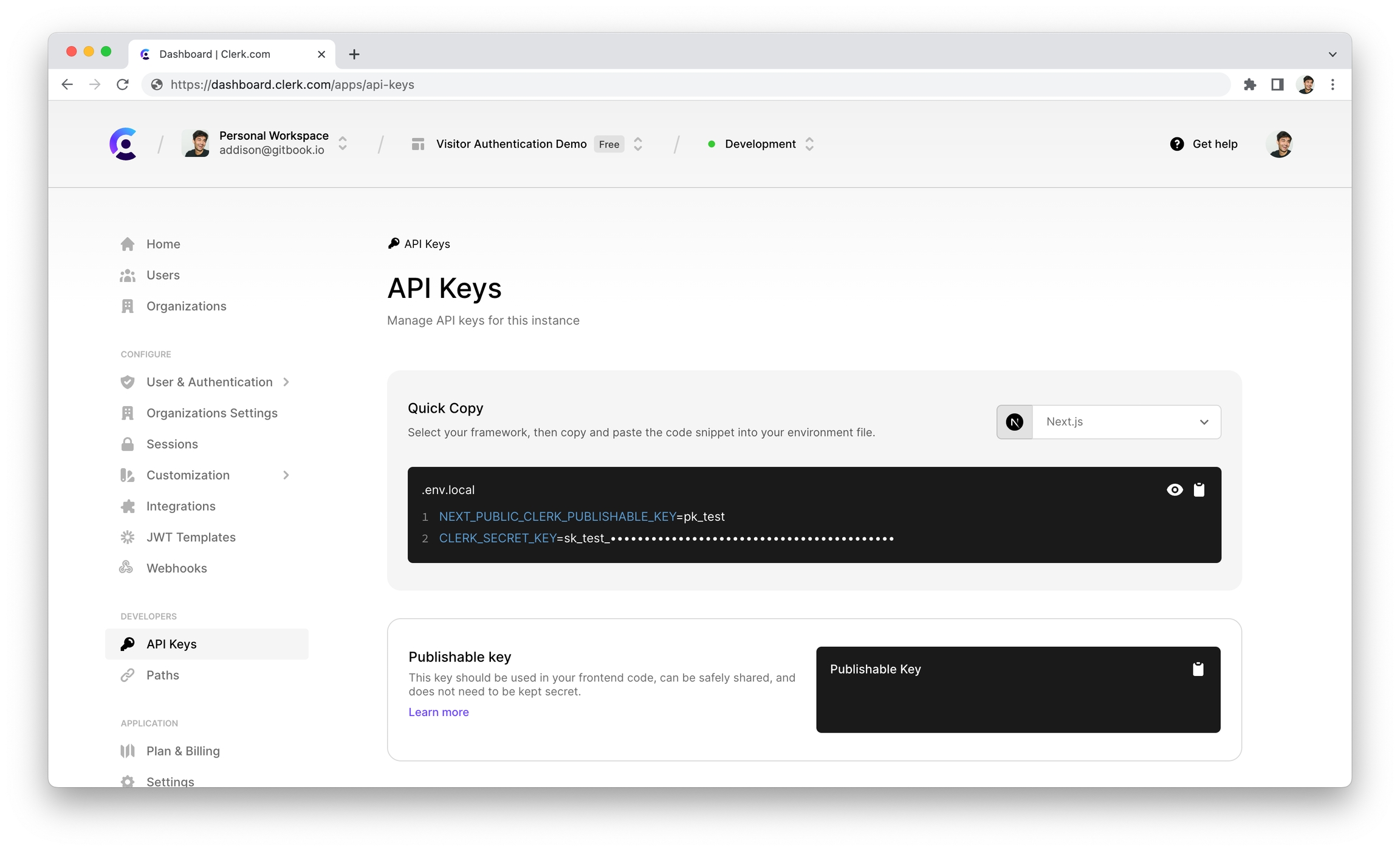Open the browser extensions puzzle icon
This screenshot has height=851, width=1400.
coord(1249,84)
